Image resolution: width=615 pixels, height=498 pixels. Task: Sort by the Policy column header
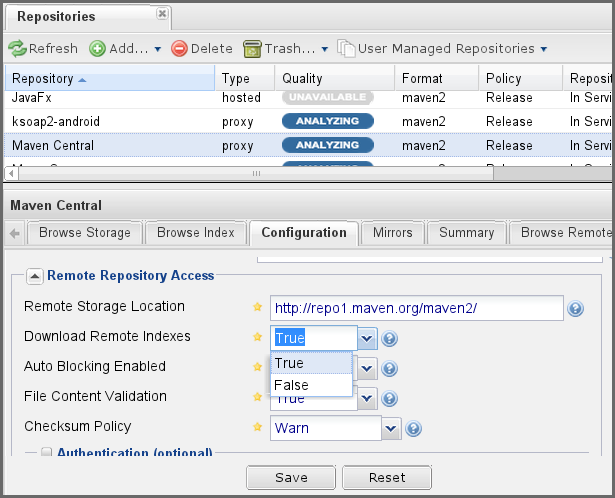click(x=520, y=78)
